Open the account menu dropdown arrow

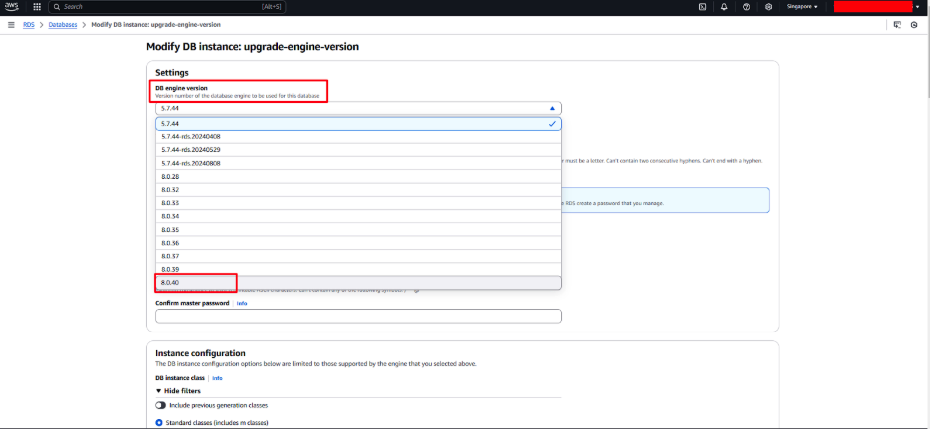pos(917,7)
